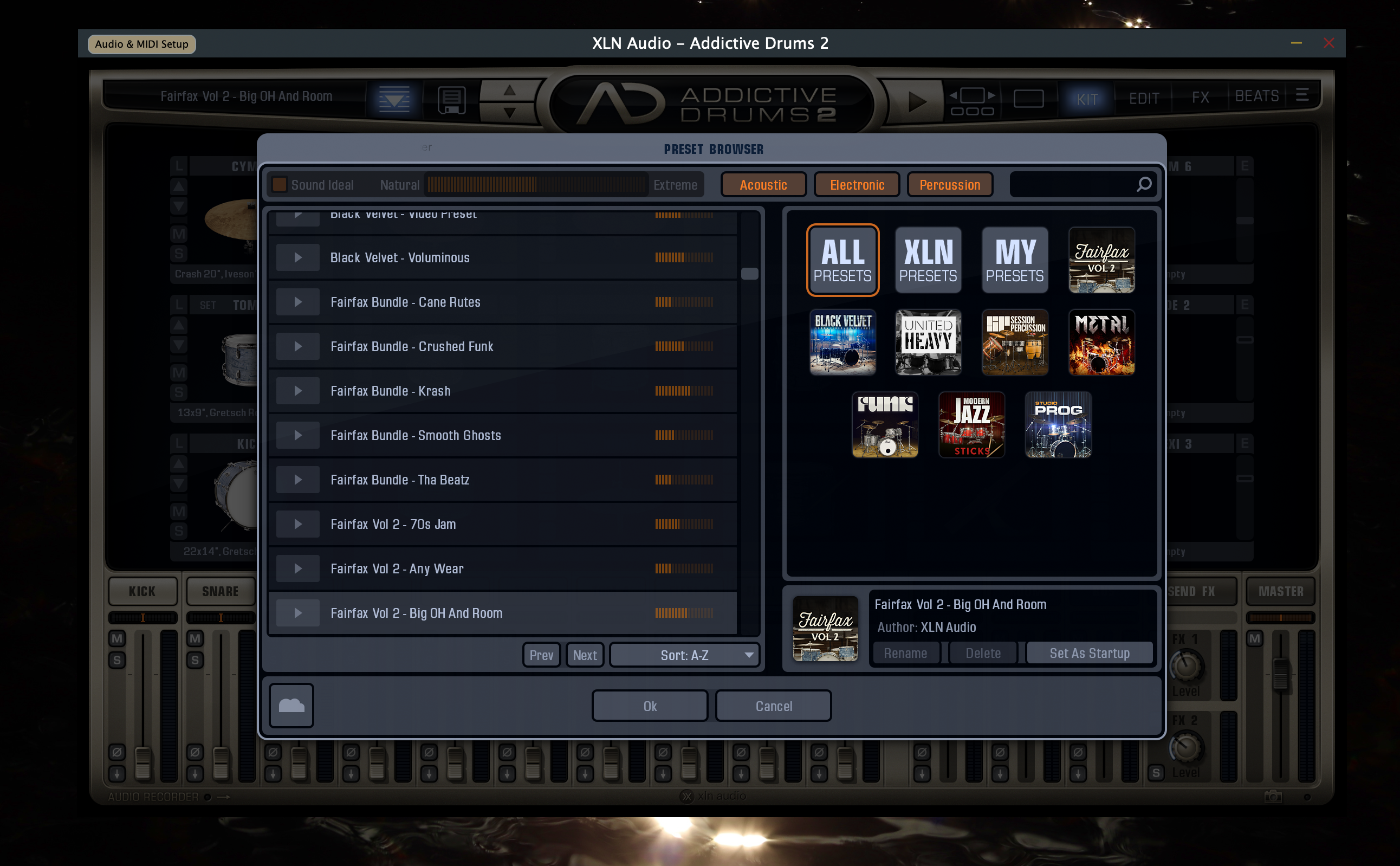The height and width of the screenshot is (866, 1400).
Task: Mute the Master channel
Action: [1254, 638]
